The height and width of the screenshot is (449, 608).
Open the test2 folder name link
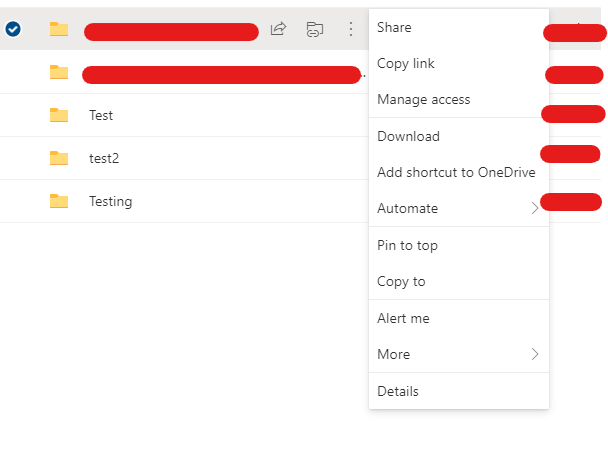click(x=104, y=158)
